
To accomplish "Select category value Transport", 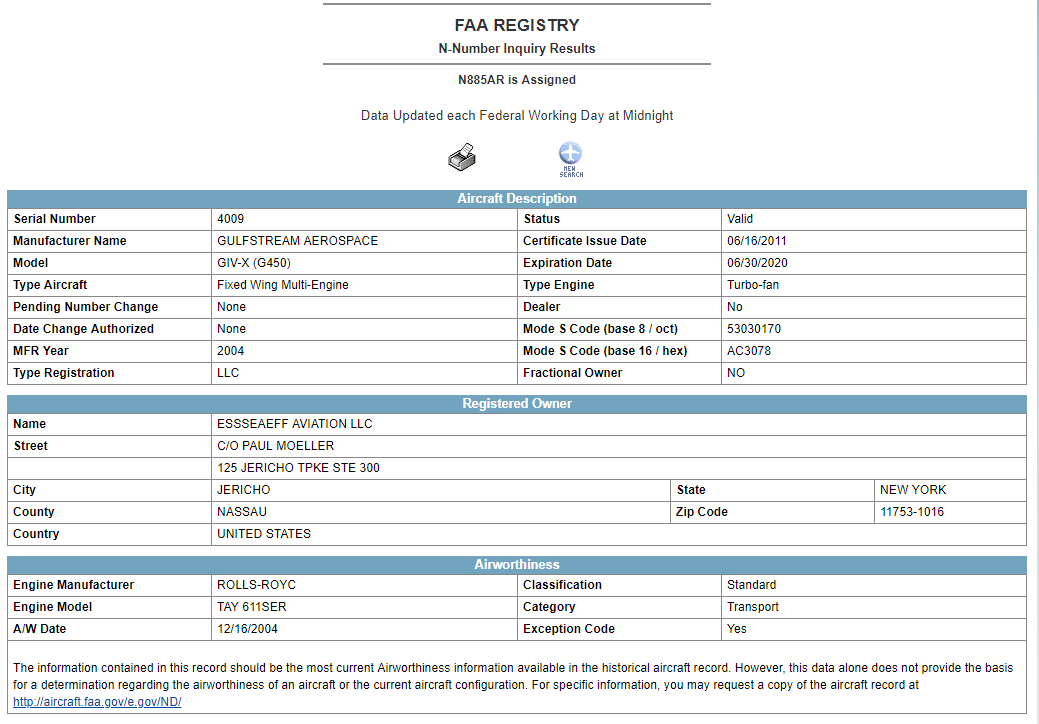I will coord(753,606).
